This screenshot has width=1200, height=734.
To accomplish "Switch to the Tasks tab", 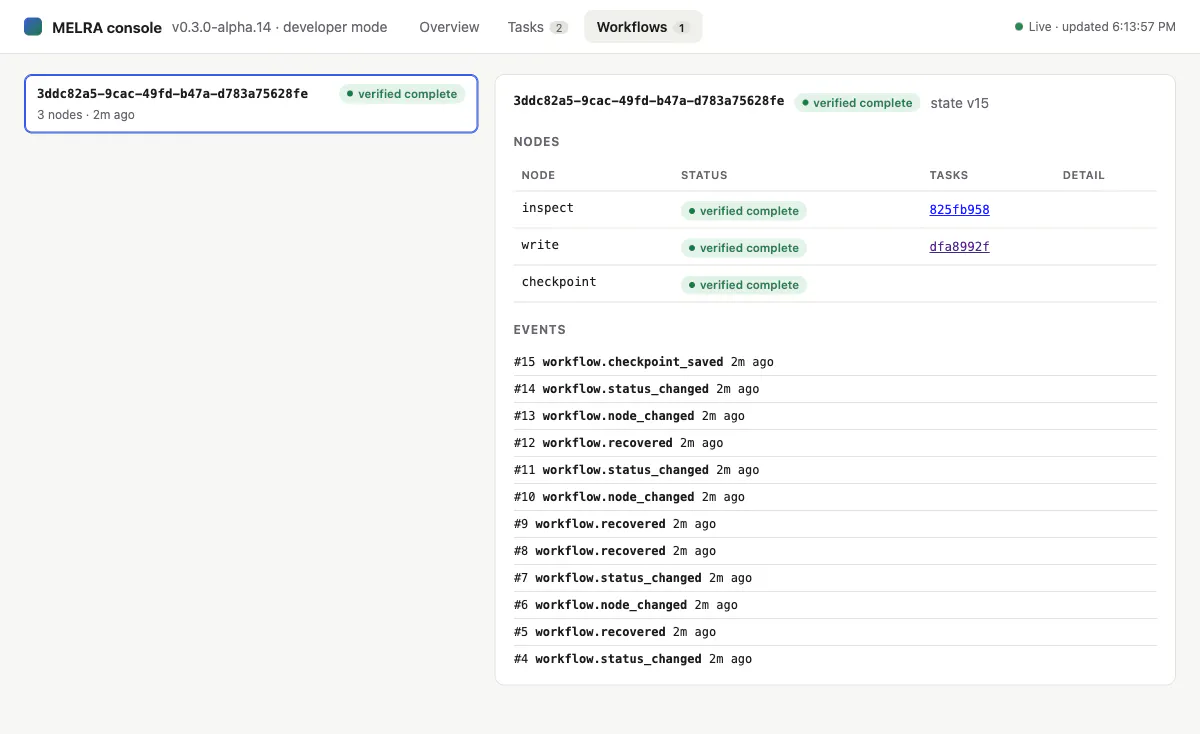I will tap(537, 27).
